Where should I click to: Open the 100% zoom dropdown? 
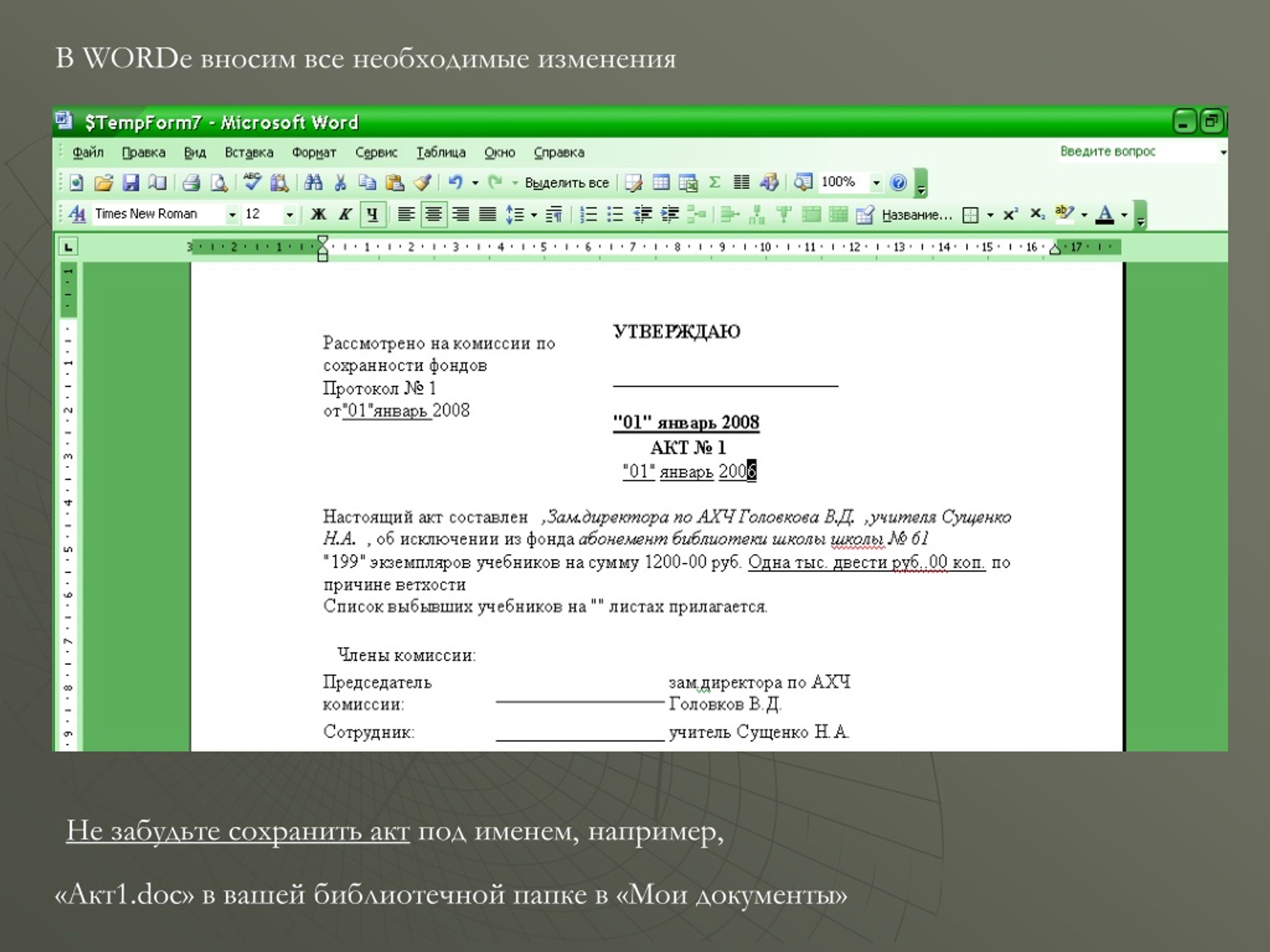pyautogui.click(x=876, y=183)
